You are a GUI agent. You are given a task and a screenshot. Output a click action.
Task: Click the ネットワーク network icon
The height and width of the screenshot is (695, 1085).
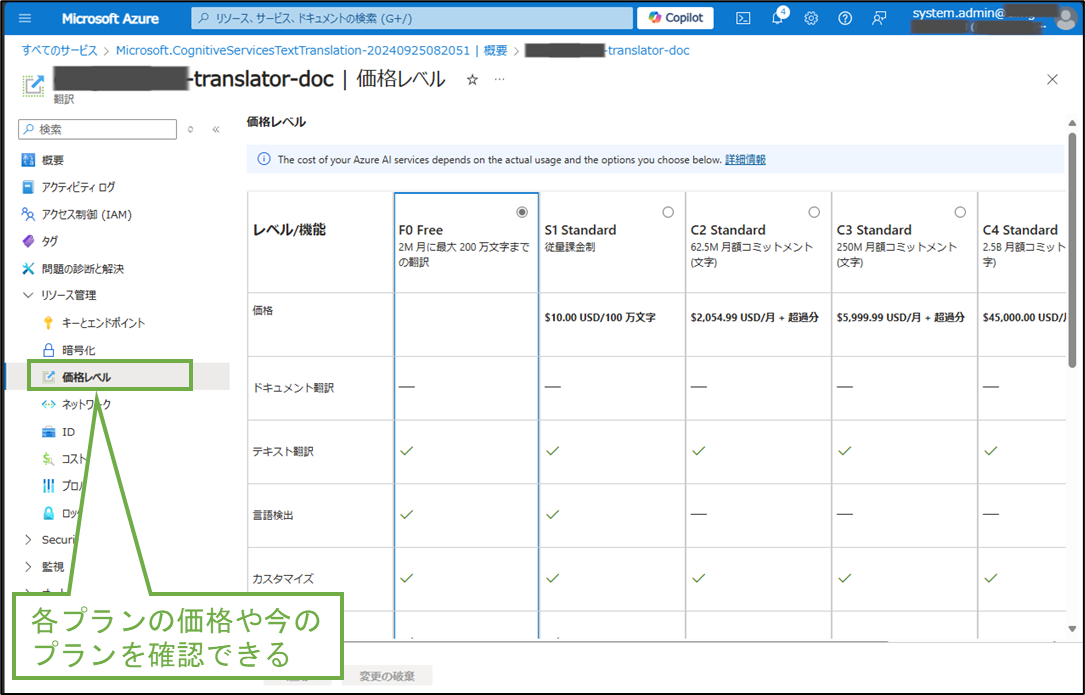(48, 404)
